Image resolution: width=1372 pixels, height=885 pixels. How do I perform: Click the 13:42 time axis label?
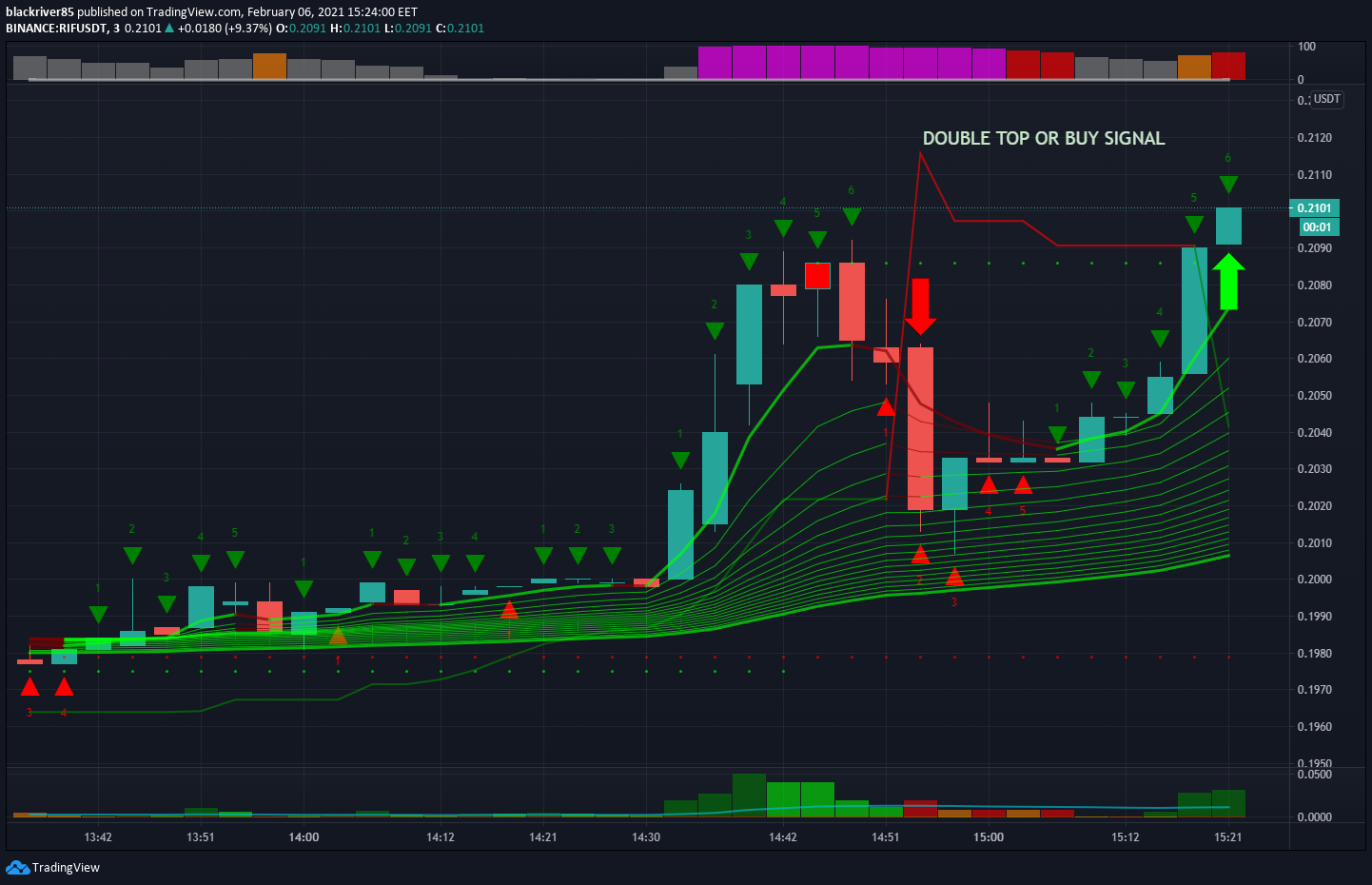tap(98, 837)
